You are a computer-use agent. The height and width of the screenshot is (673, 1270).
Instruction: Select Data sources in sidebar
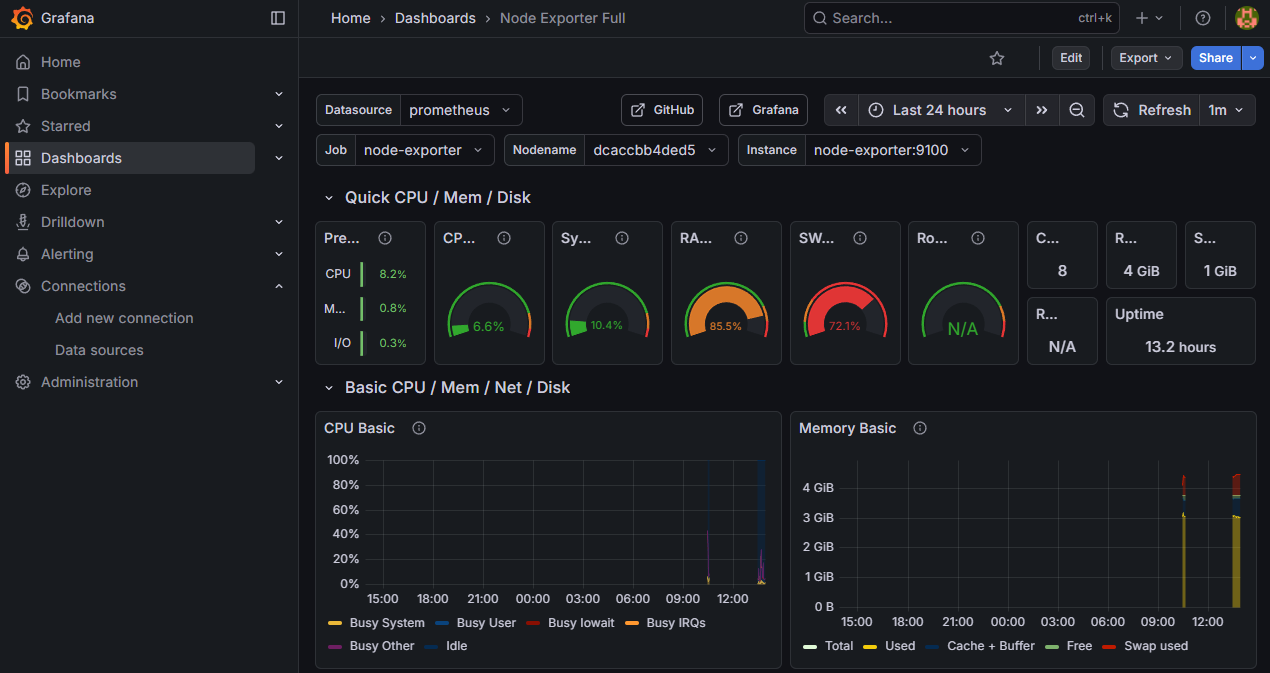(99, 350)
